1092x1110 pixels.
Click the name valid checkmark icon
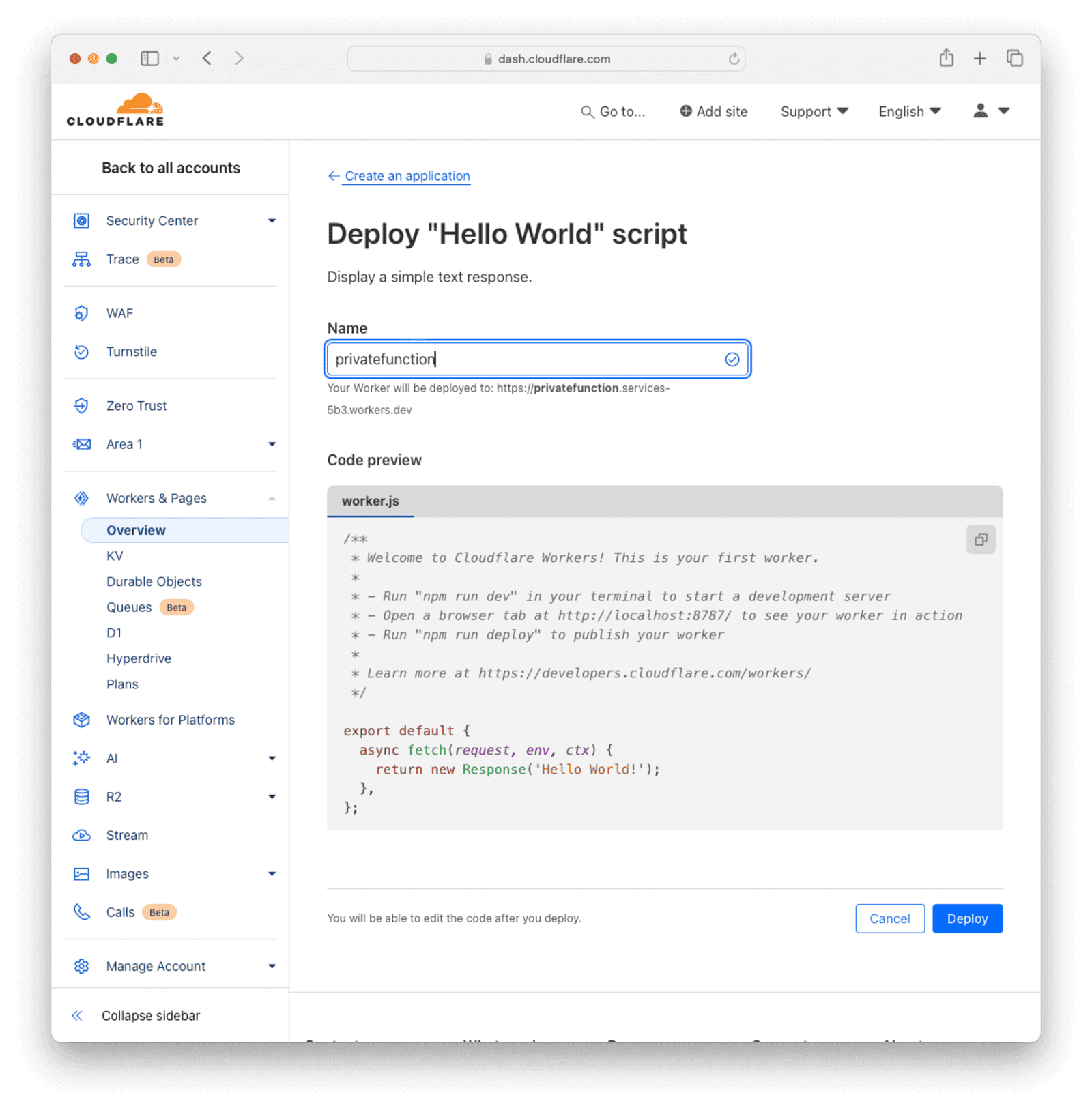pos(732,360)
